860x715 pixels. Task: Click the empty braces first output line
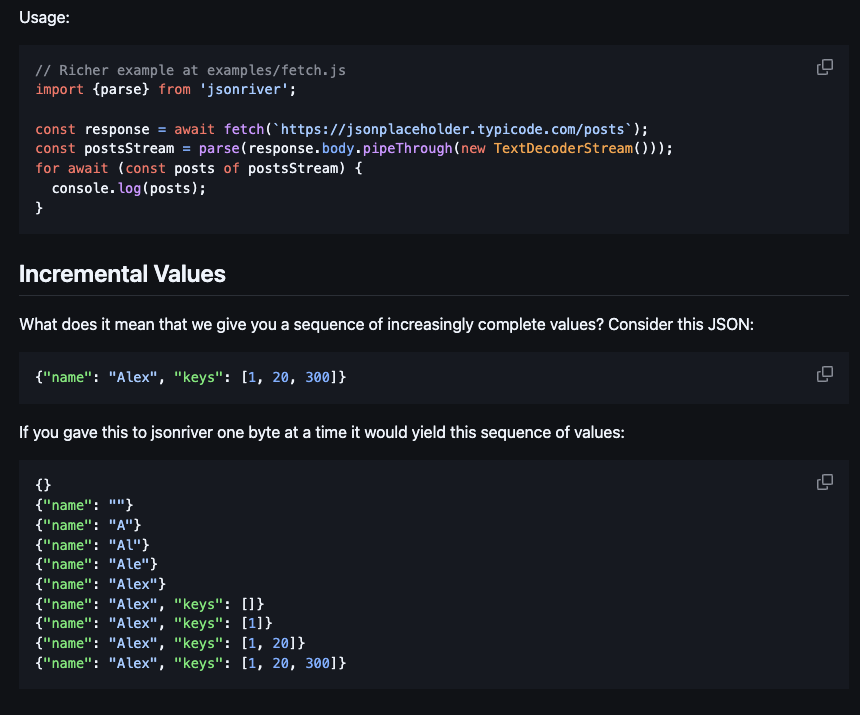click(43, 486)
